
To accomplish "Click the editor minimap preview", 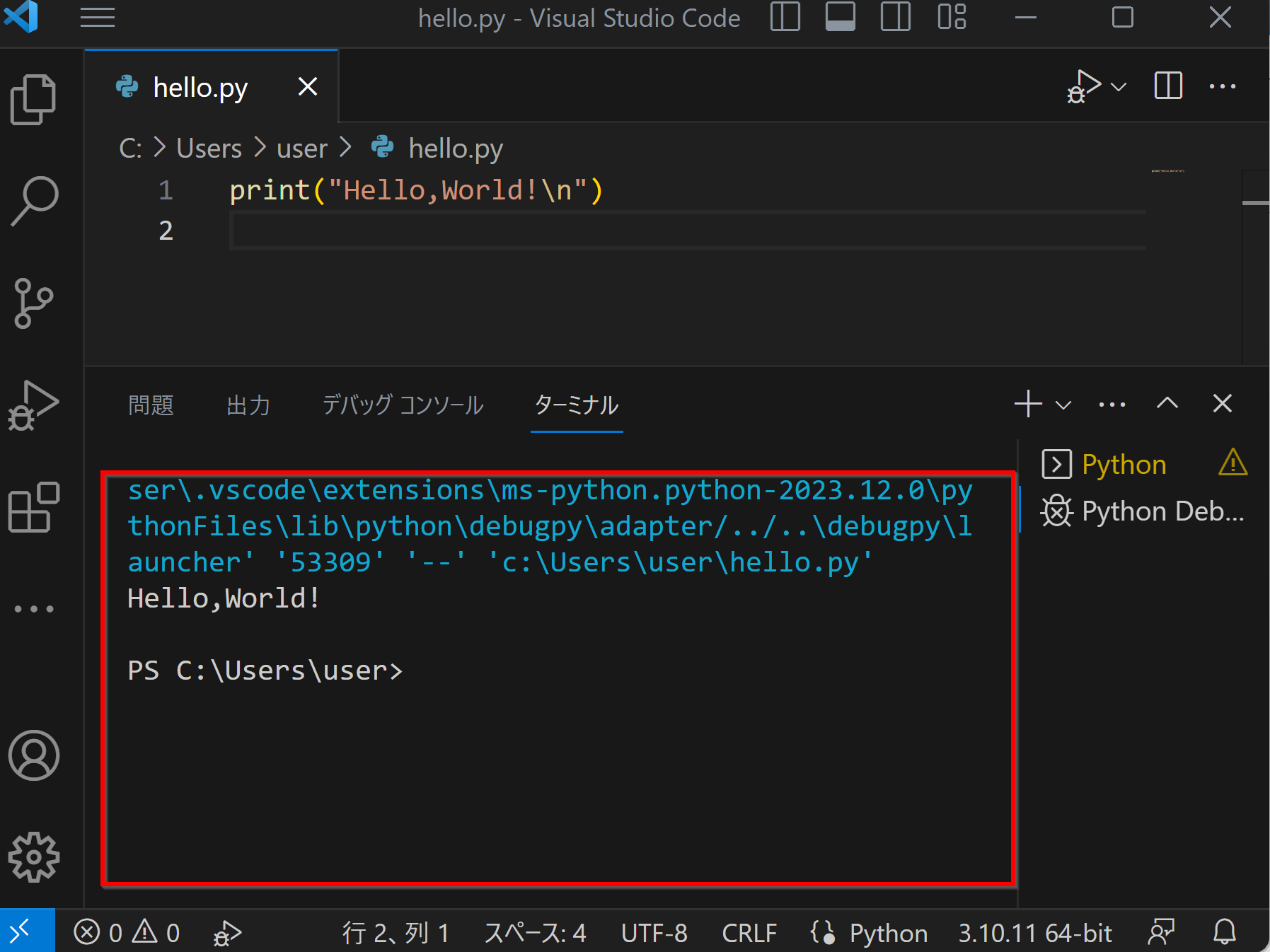I will 1167,171.
